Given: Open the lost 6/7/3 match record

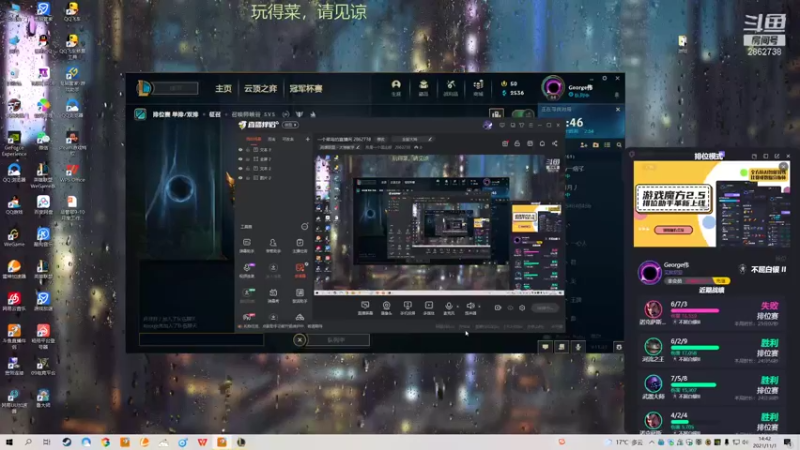Looking at the screenshot, I should click(710, 312).
